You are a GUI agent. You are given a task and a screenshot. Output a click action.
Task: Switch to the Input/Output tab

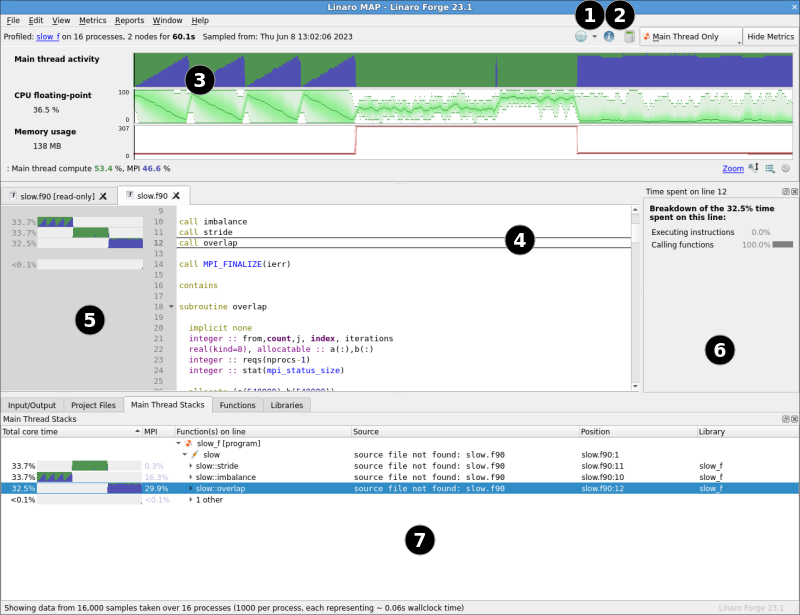[x=32, y=405]
